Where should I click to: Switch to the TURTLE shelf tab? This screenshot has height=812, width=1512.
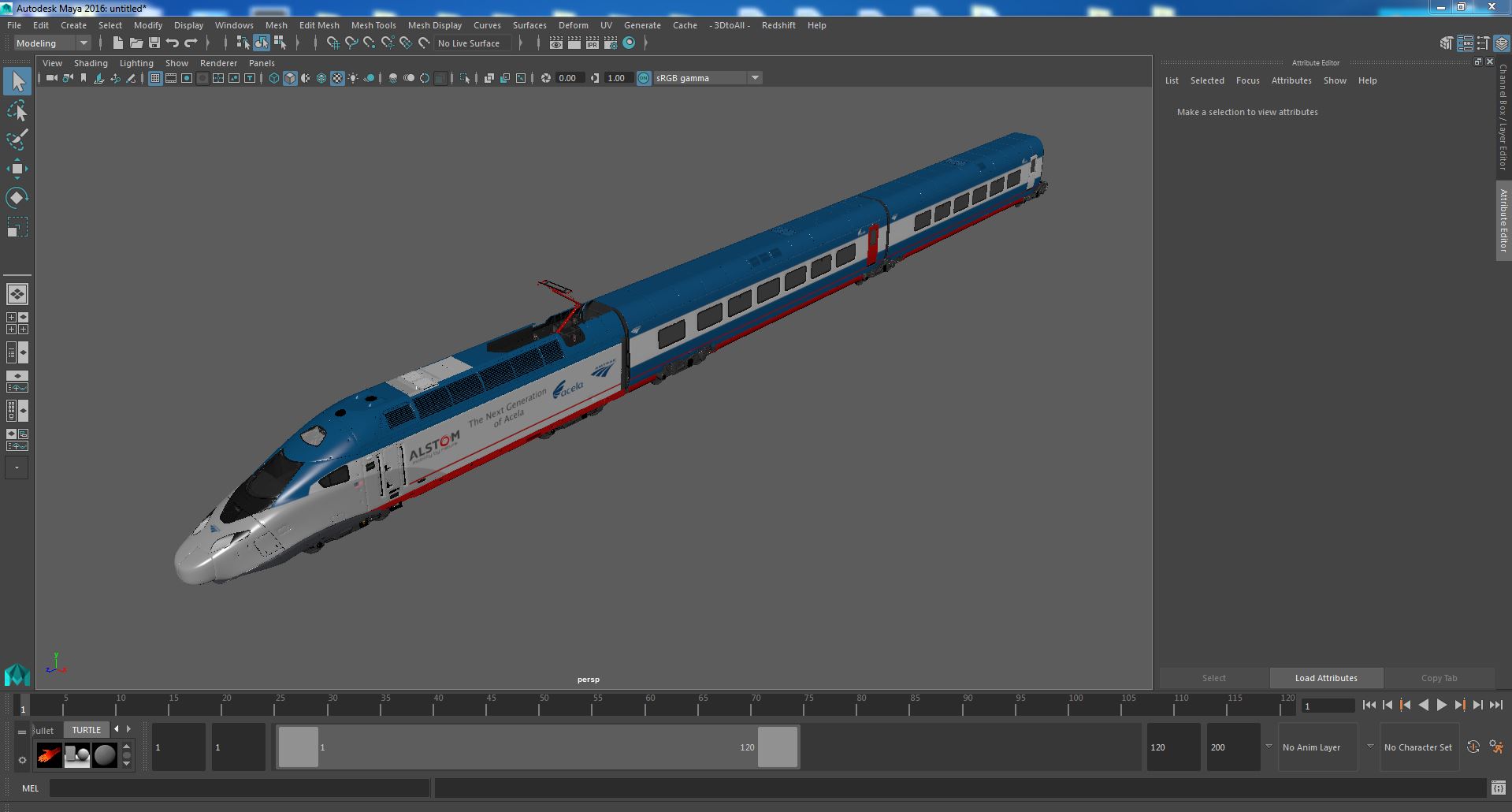pyautogui.click(x=87, y=730)
